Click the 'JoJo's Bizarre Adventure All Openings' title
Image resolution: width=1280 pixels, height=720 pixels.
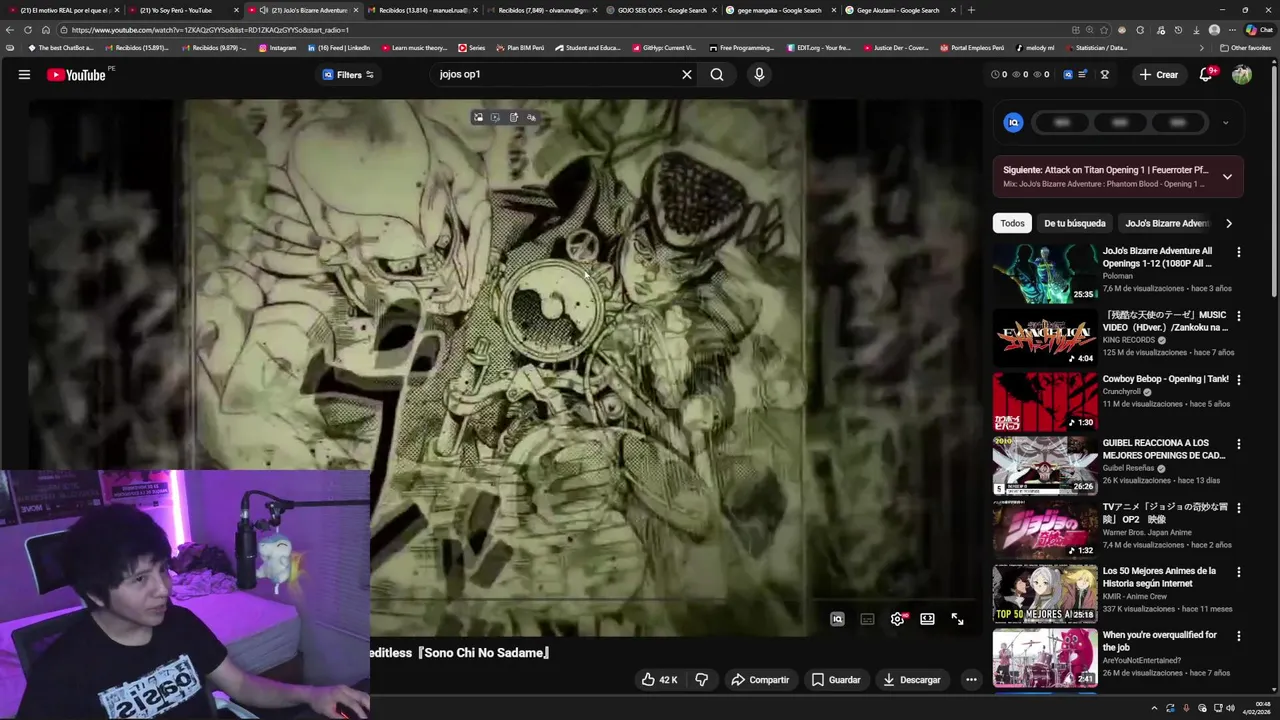coord(1157,257)
